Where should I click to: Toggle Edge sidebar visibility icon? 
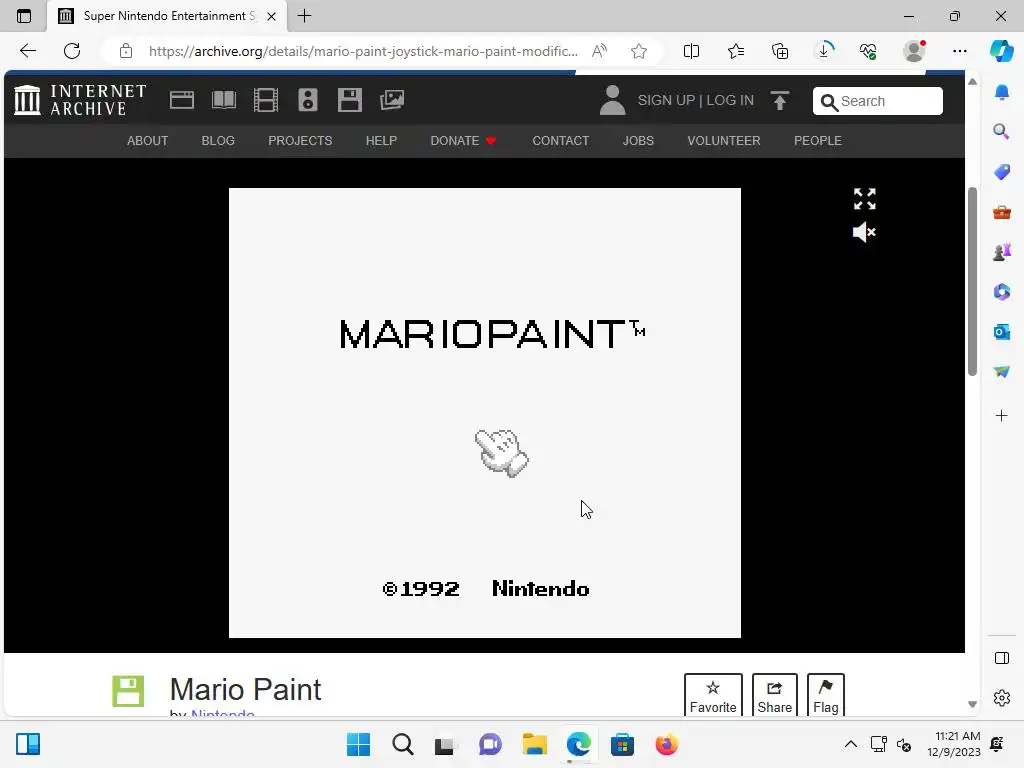coord(1002,658)
